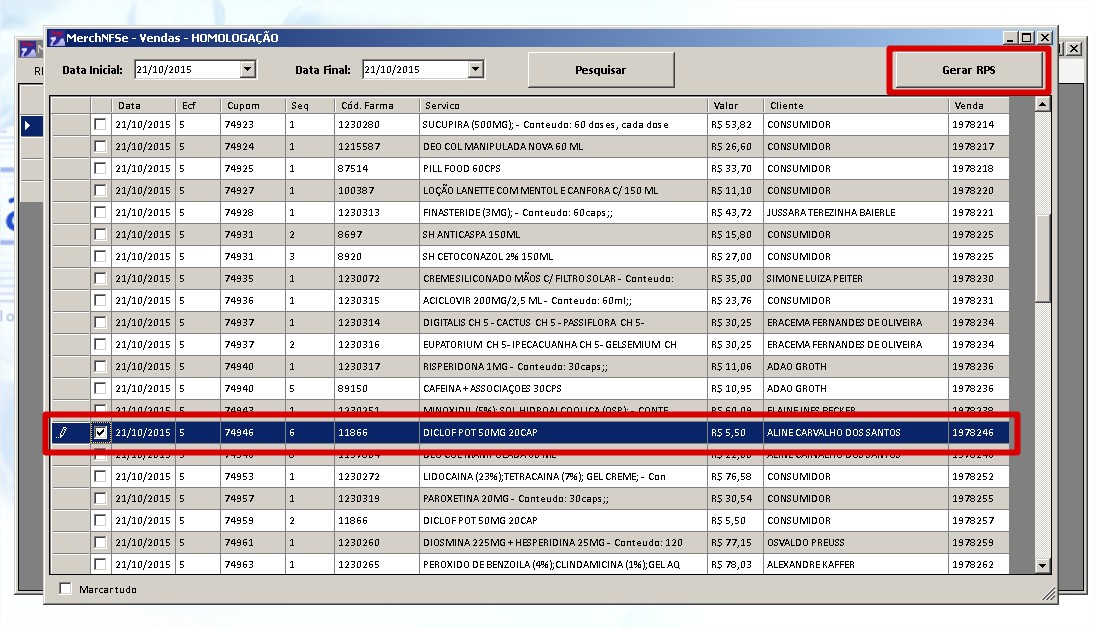Sort by the Valor column header
The width and height of the screenshot is (1095, 628).
point(735,105)
